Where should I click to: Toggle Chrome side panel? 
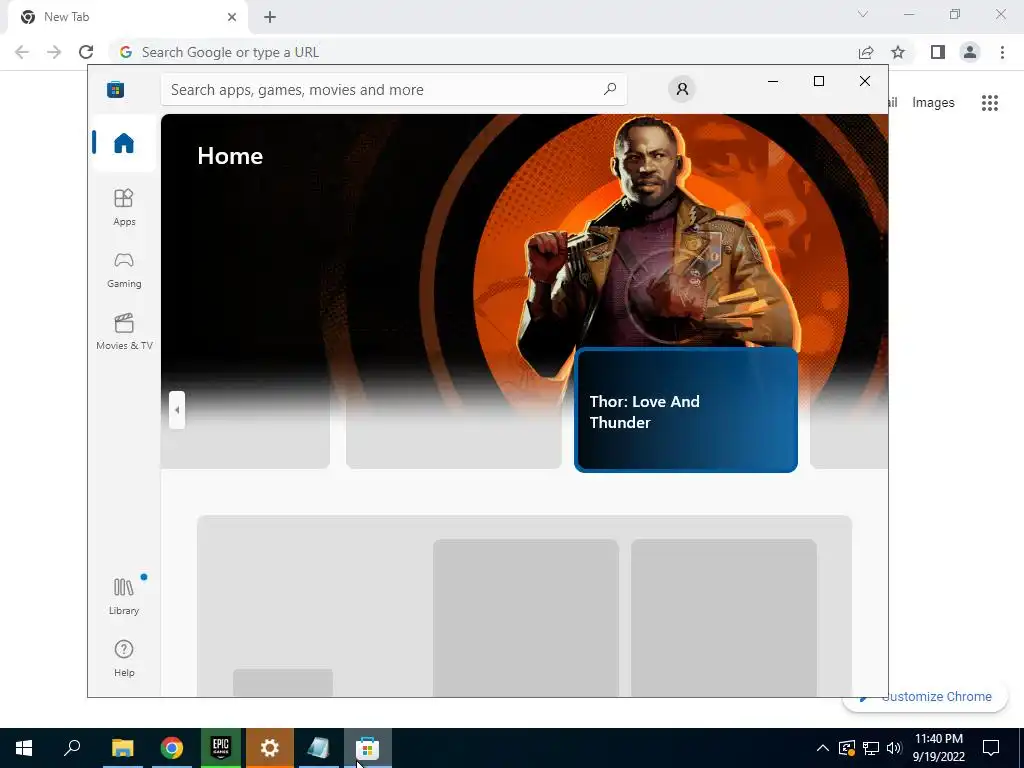click(x=938, y=52)
